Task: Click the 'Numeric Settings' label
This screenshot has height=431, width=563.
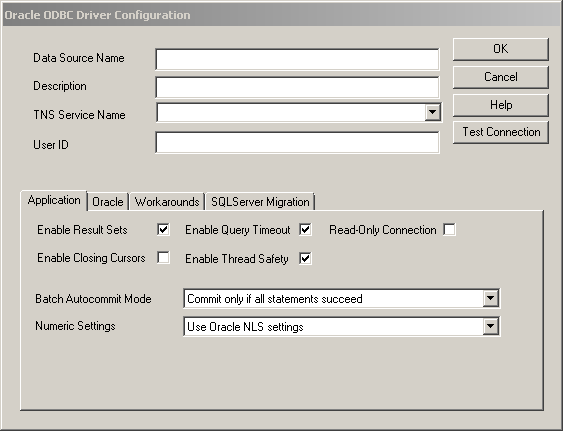Action: pos(75,326)
